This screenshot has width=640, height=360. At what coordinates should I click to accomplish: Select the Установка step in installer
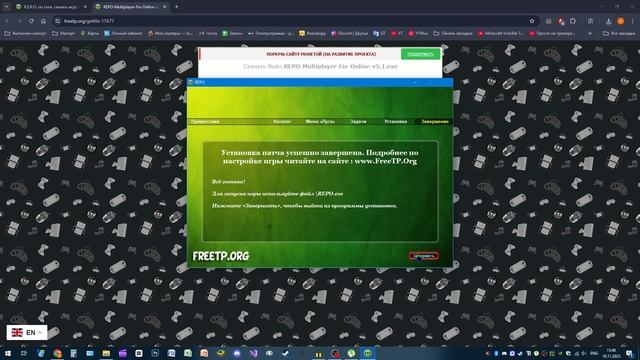coord(396,122)
